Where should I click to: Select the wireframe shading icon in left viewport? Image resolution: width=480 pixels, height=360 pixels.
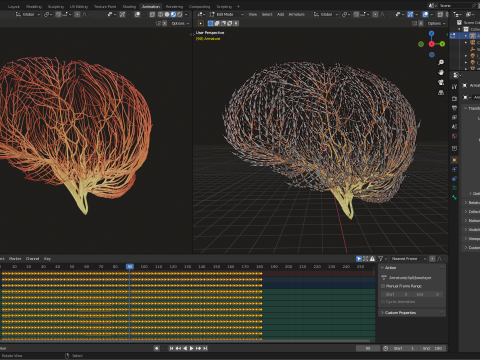click(161, 14)
